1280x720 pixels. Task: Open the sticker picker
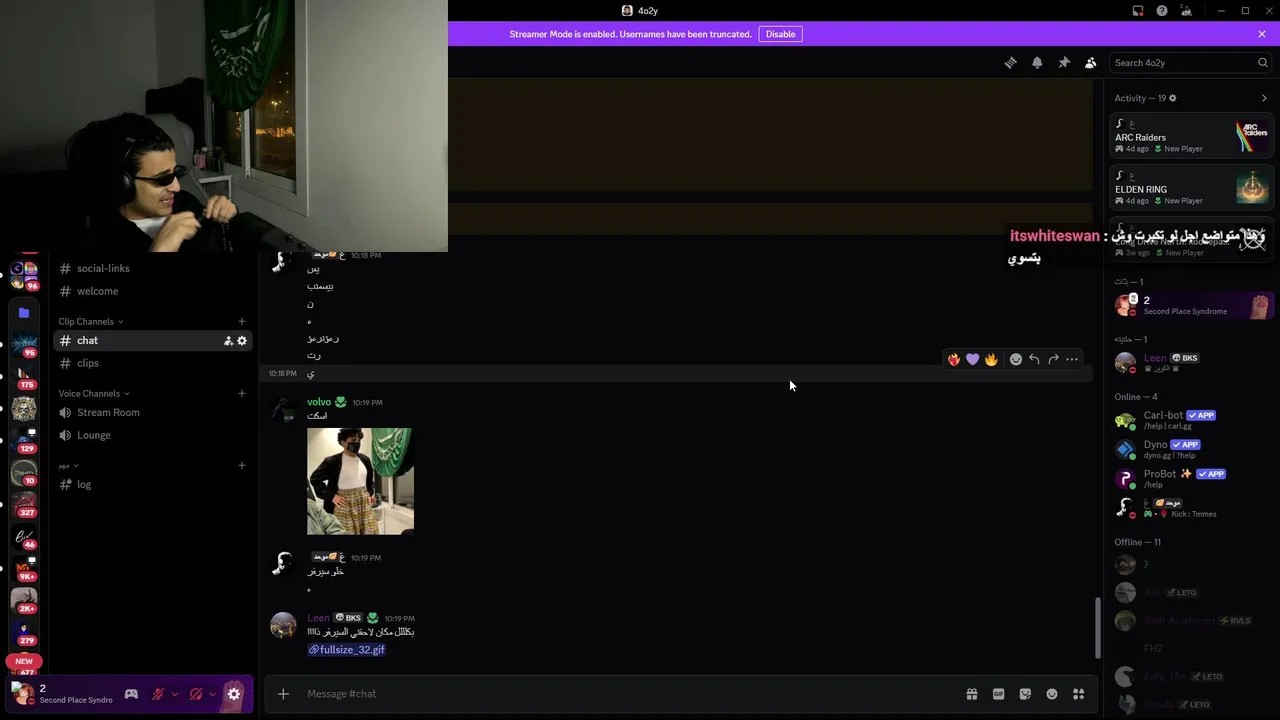click(x=1025, y=694)
